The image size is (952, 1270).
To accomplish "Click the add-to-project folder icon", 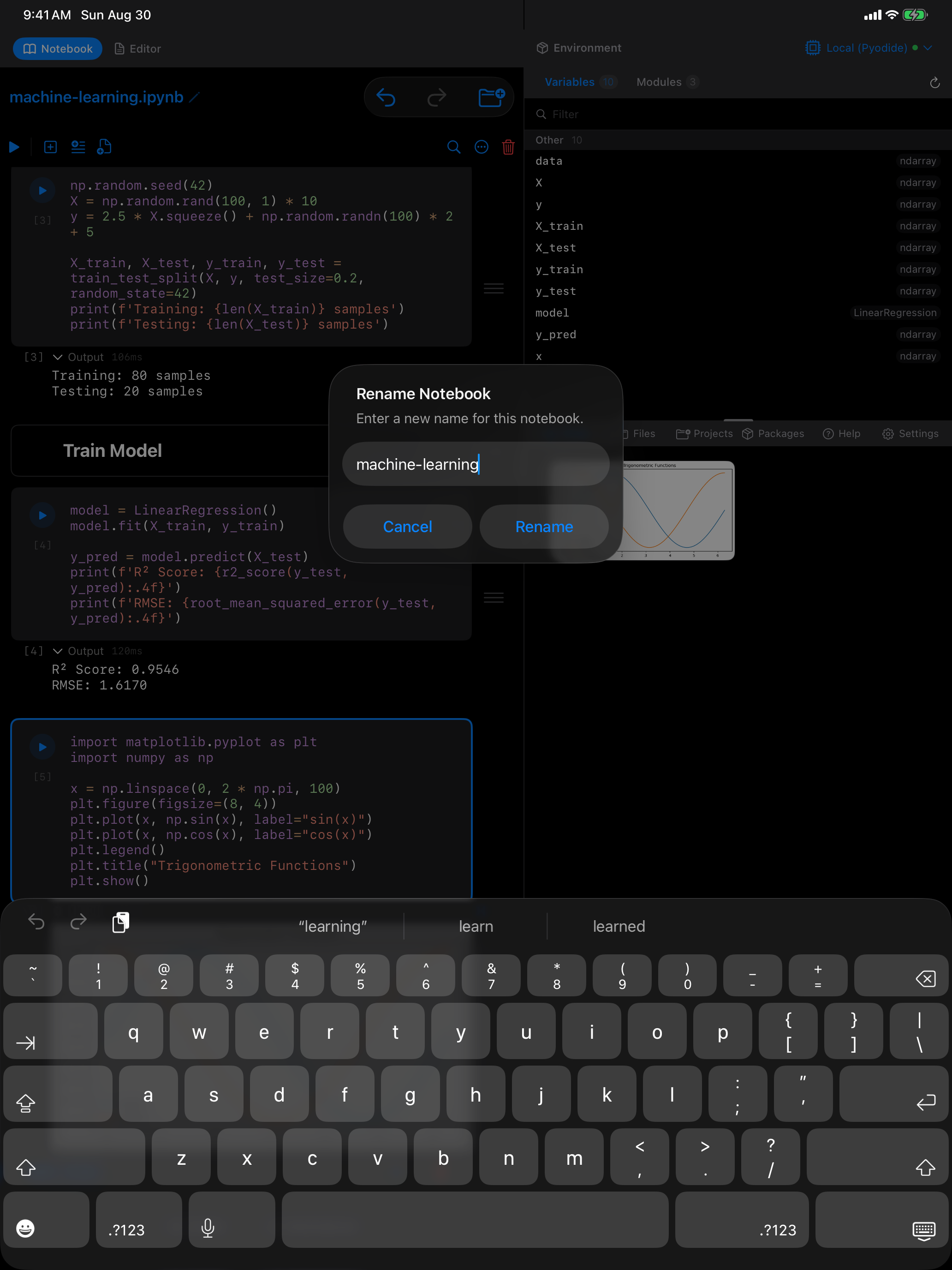I will click(x=491, y=98).
